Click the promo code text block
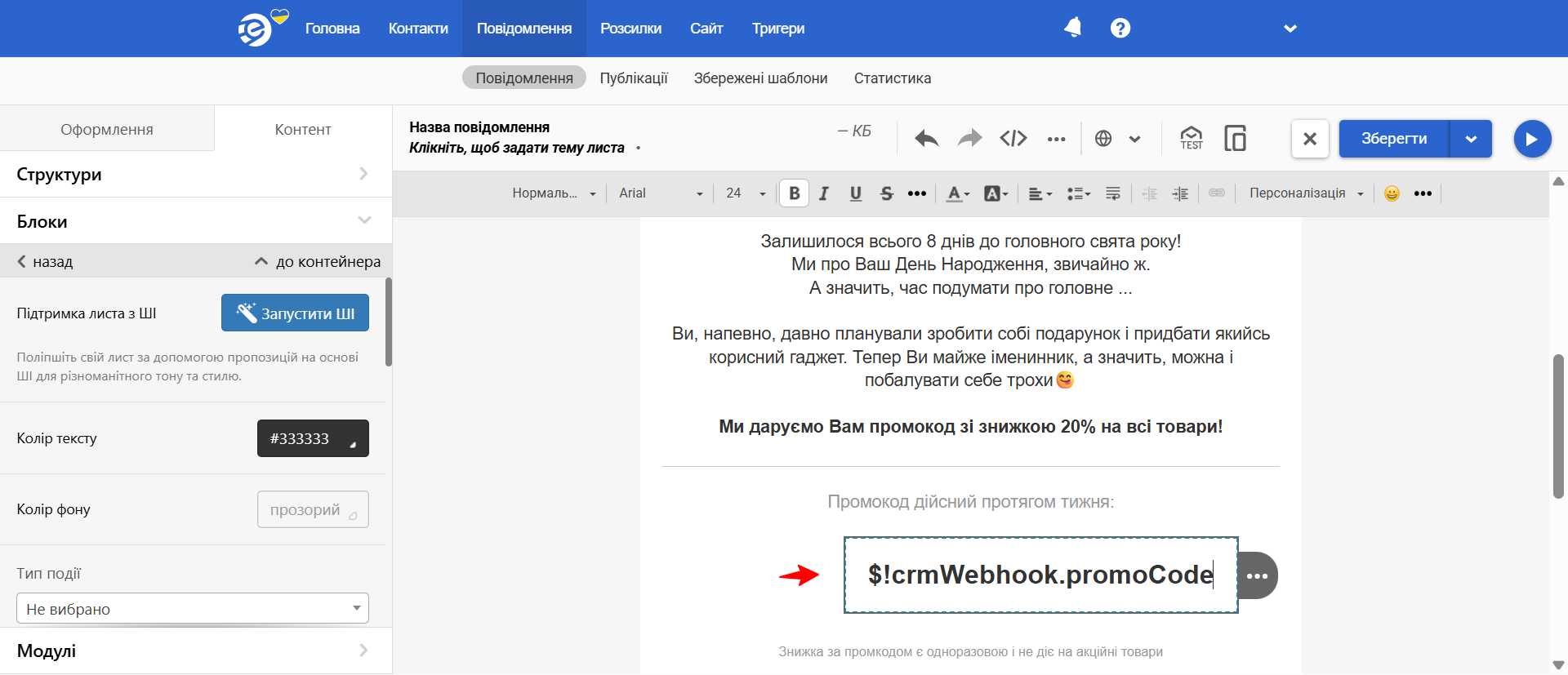This screenshot has height=675, width=1568. [1041, 575]
